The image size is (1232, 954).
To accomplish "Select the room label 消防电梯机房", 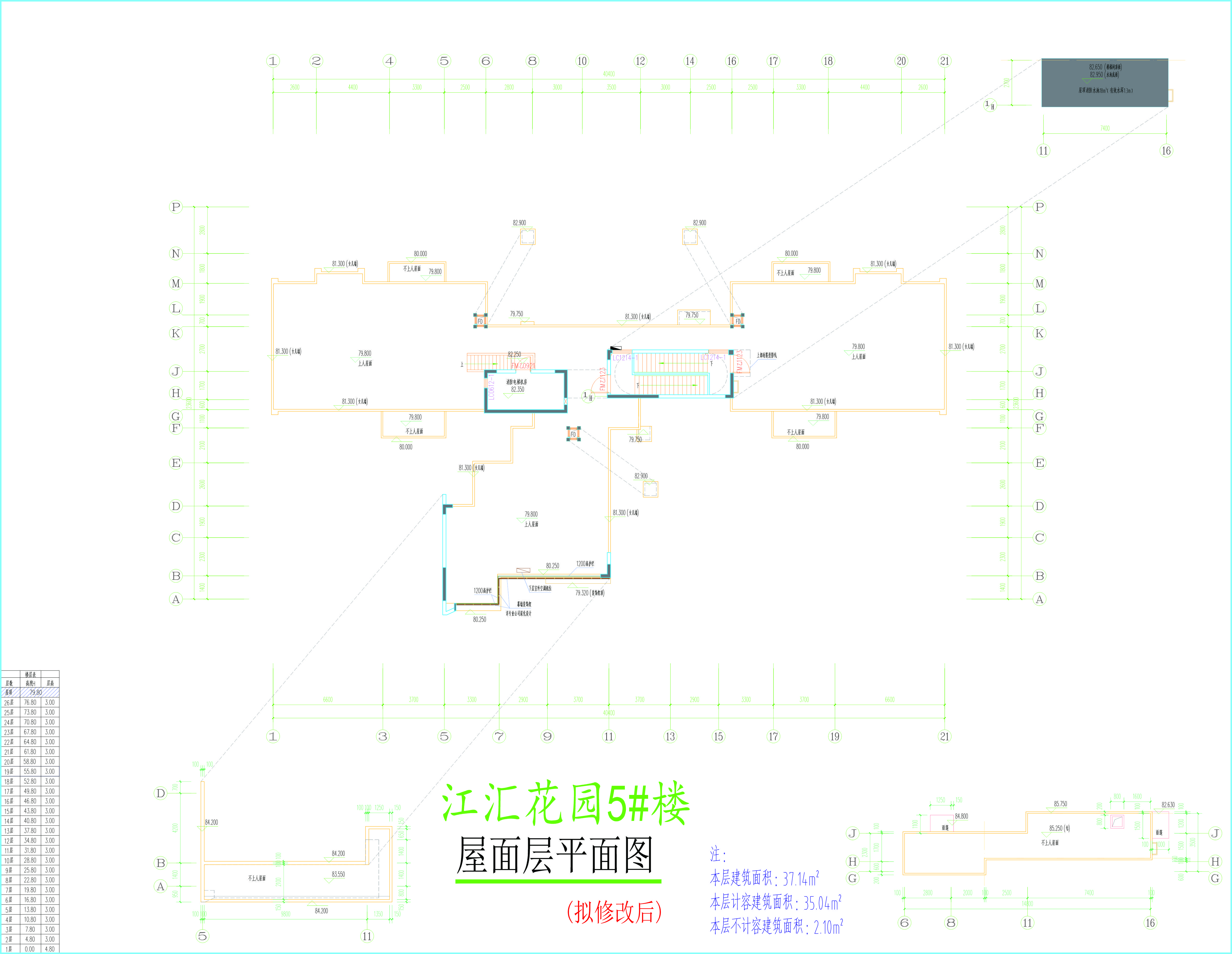I will 517,382.
